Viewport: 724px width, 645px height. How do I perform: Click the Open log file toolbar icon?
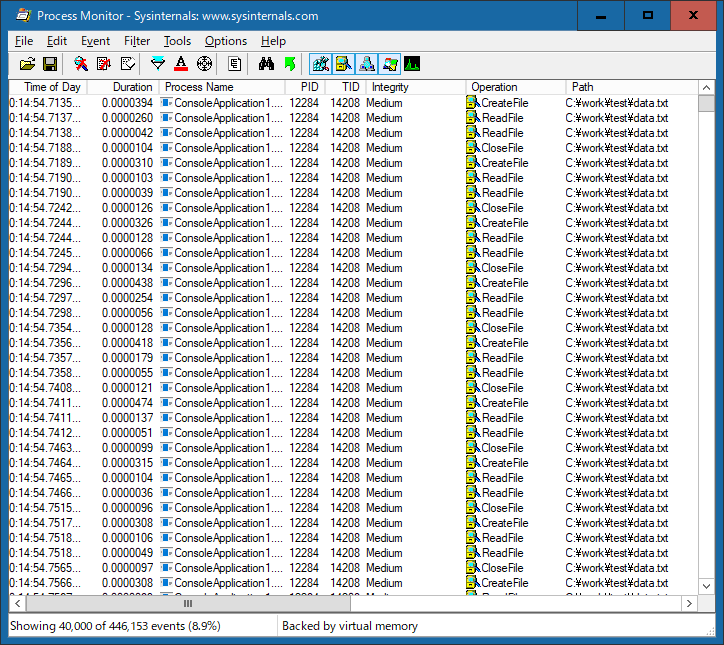click(27, 64)
